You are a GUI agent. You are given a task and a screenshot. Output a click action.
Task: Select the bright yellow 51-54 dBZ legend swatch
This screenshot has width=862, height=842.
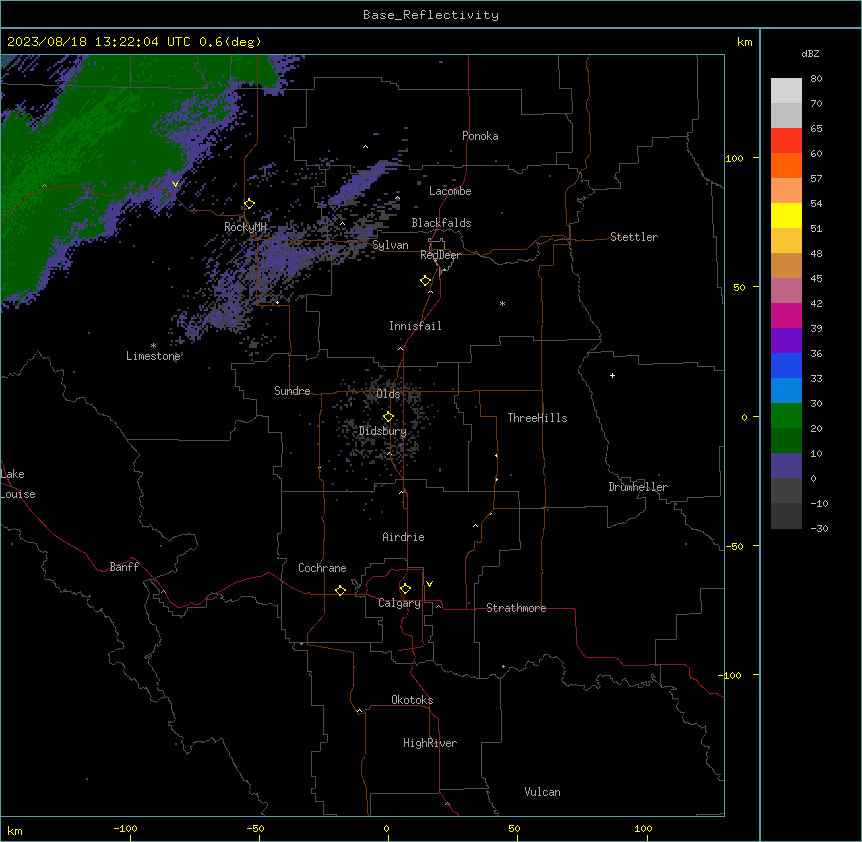pos(786,215)
